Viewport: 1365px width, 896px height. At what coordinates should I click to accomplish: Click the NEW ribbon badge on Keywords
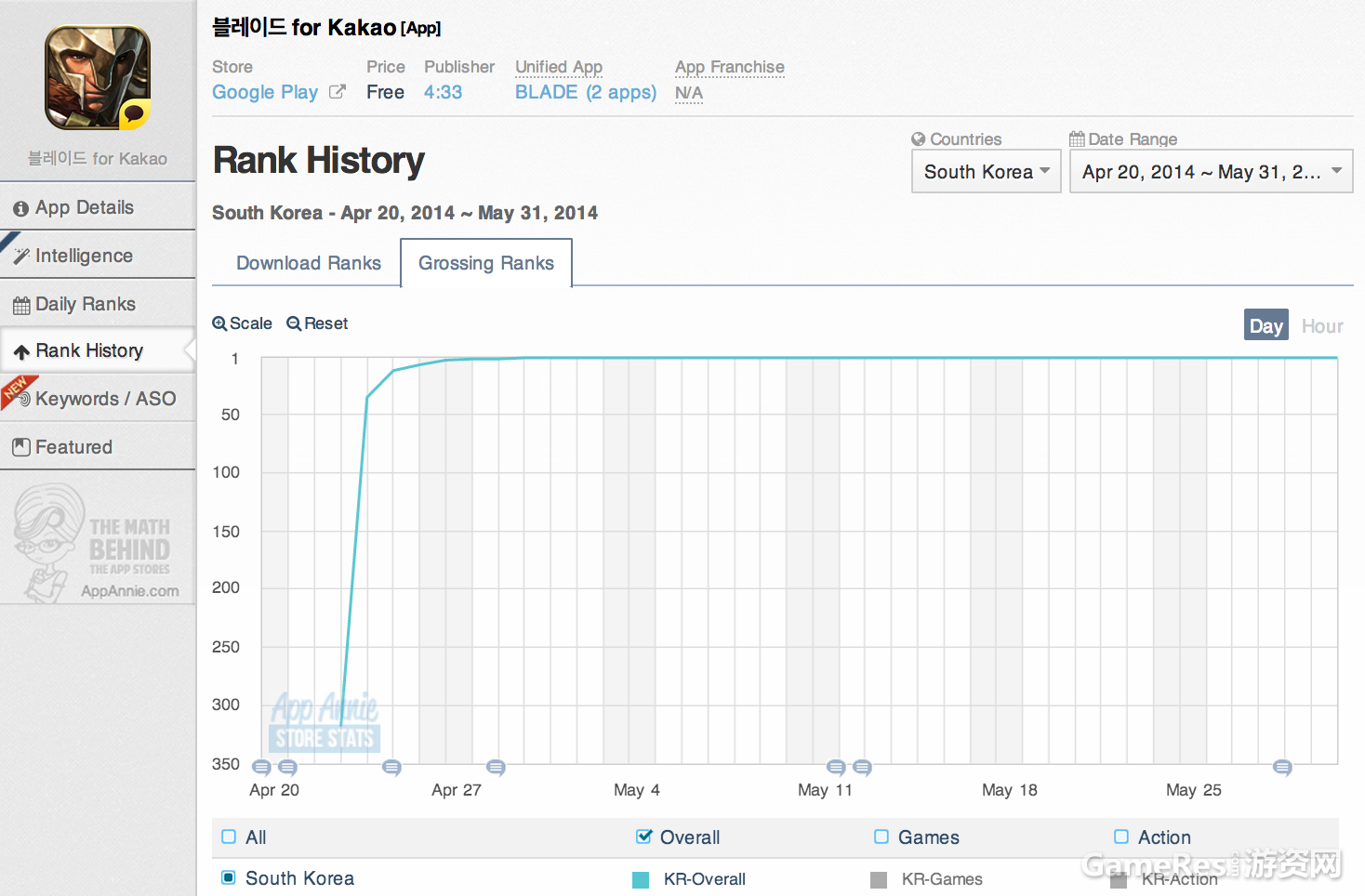click(17, 392)
